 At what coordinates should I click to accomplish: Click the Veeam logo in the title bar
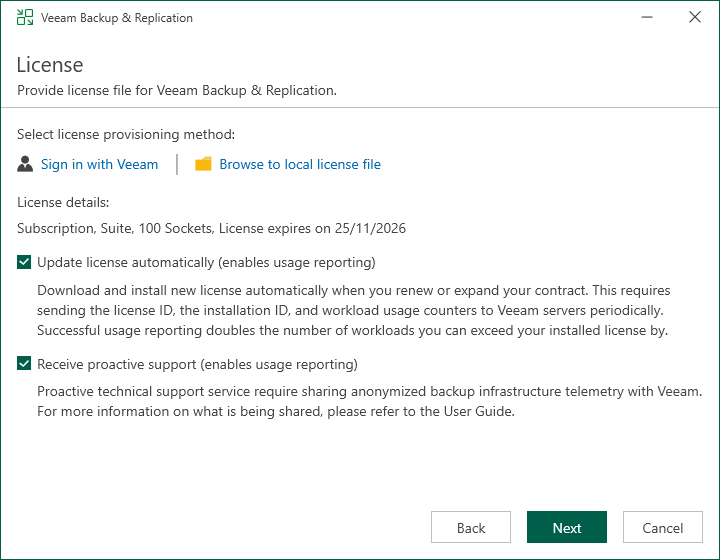pyautogui.click(x=25, y=18)
